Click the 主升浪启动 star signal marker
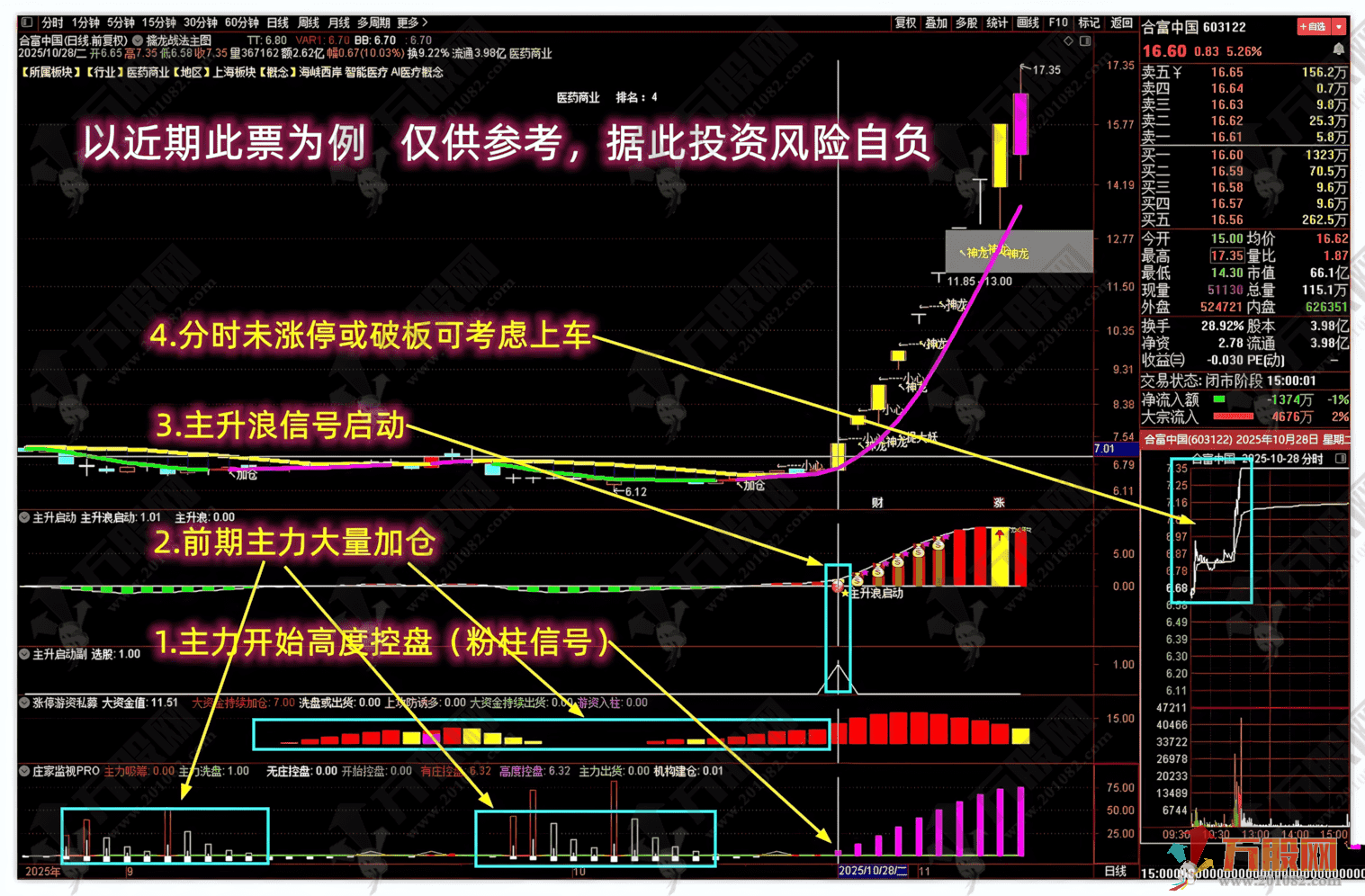The height and width of the screenshot is (896, 1365). point(845,594)
